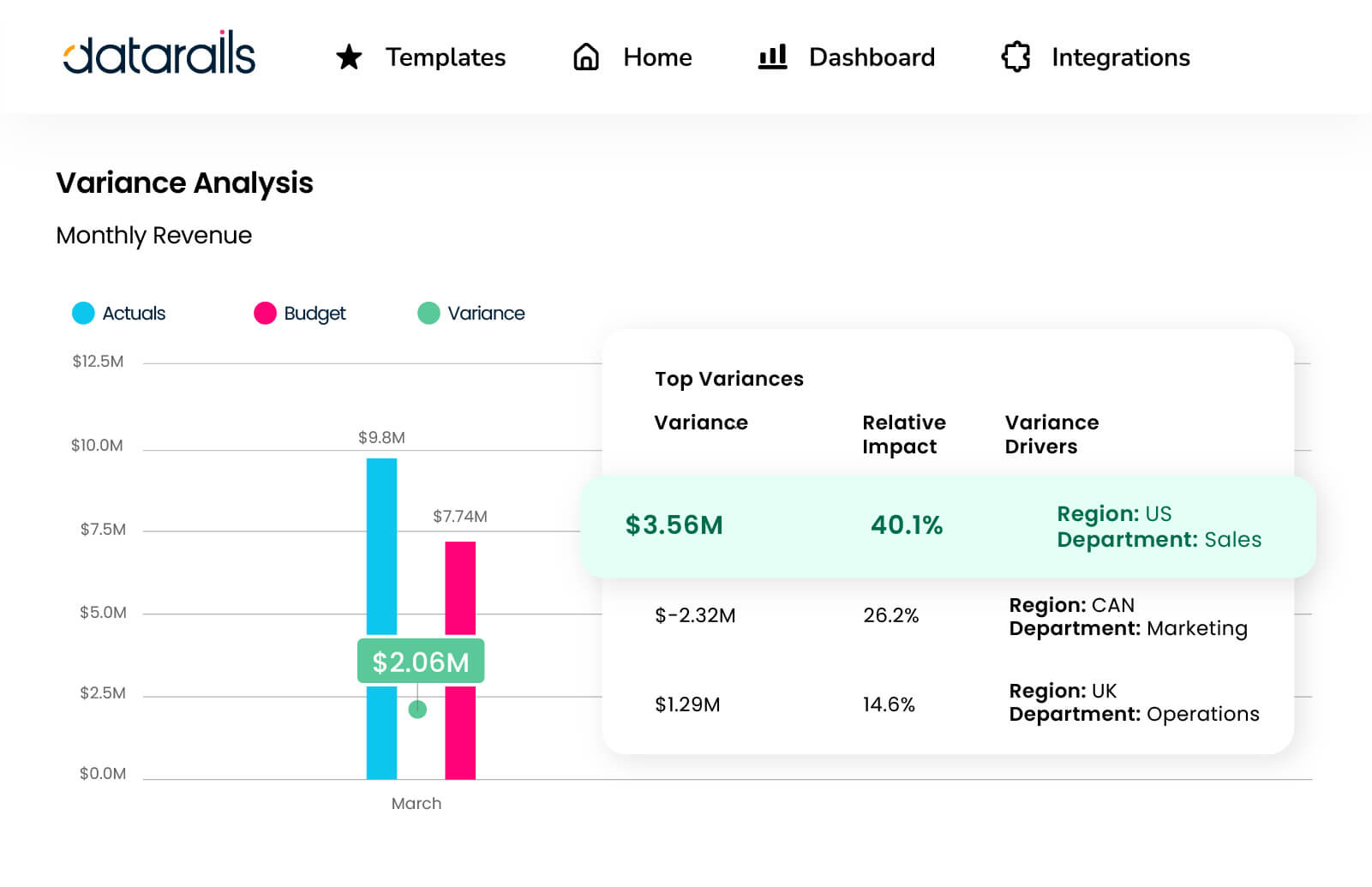Click the Home navigation link
1372x887 pixels.
[657, 57]
